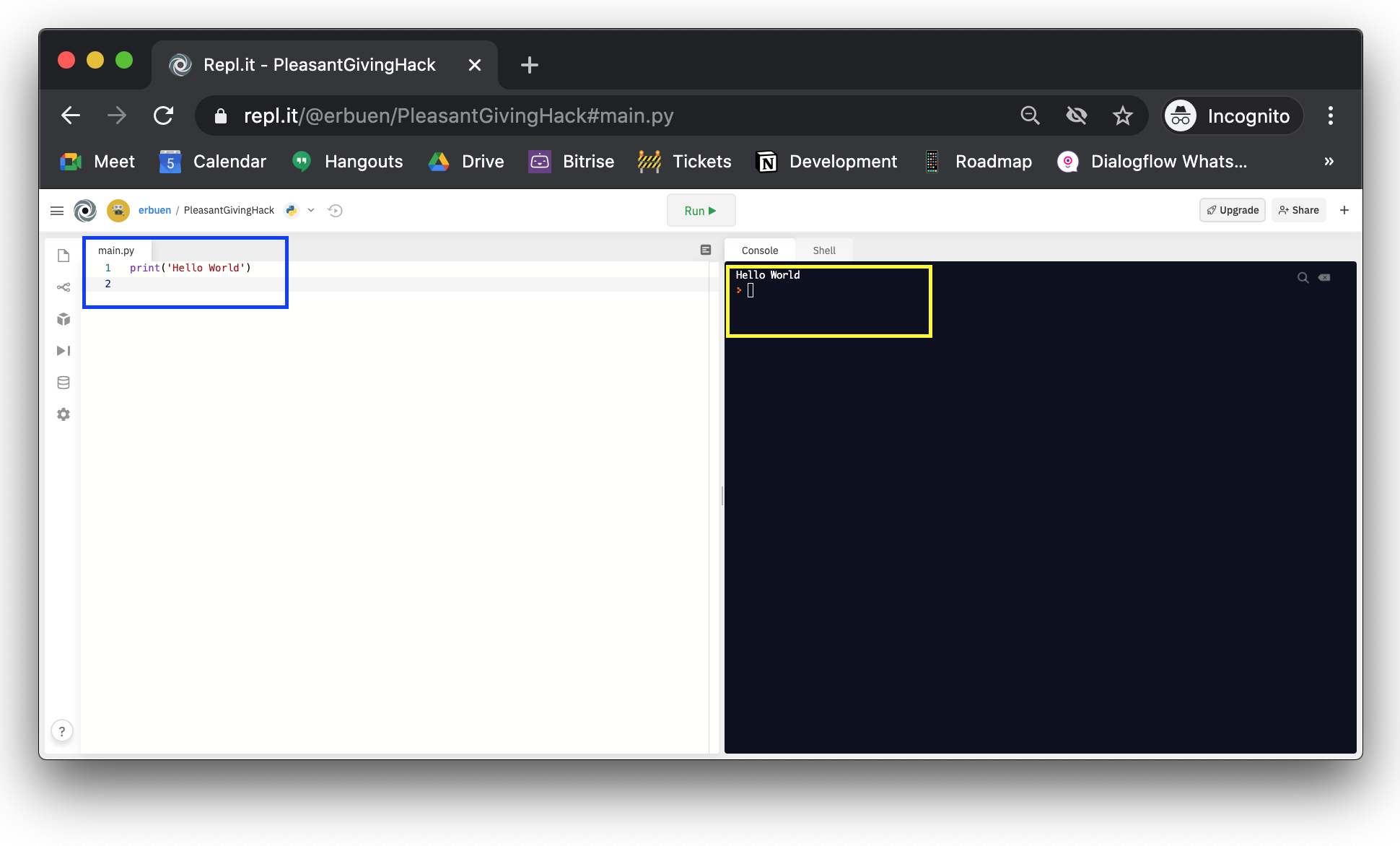Select the main.py editor tab
1400x846 pixels.
point(116,250)
